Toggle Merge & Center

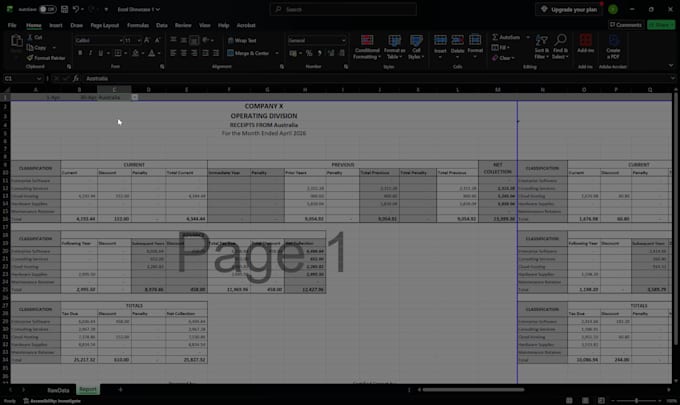tap(248, 53)
